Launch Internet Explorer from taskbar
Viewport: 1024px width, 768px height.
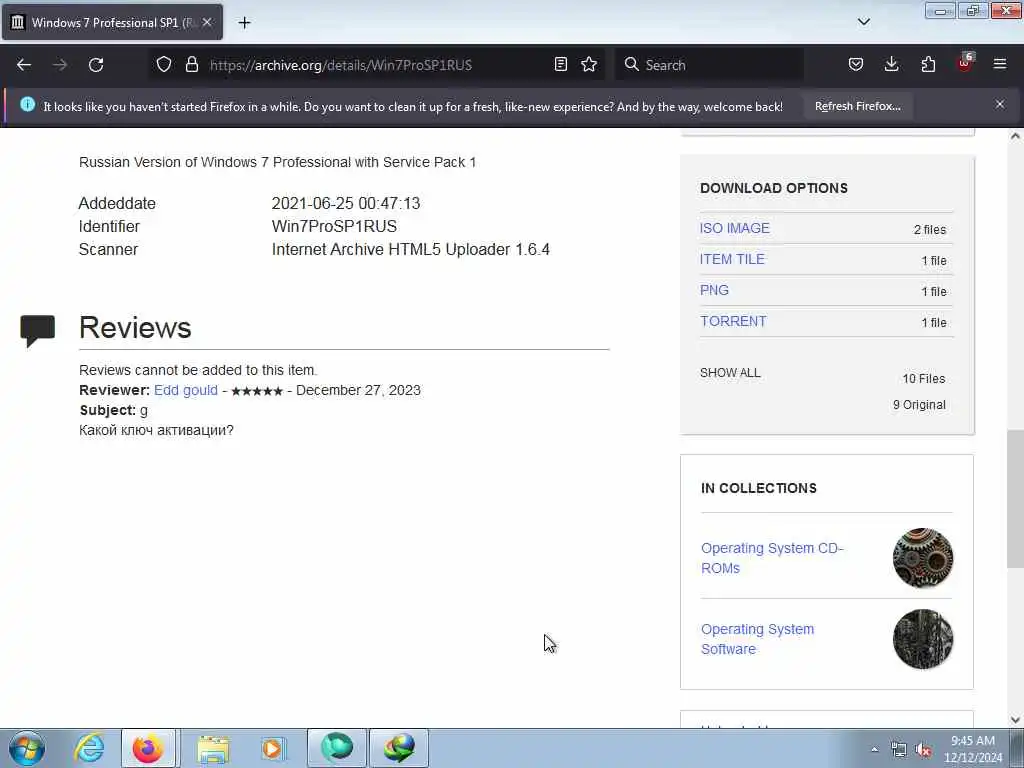89,748
